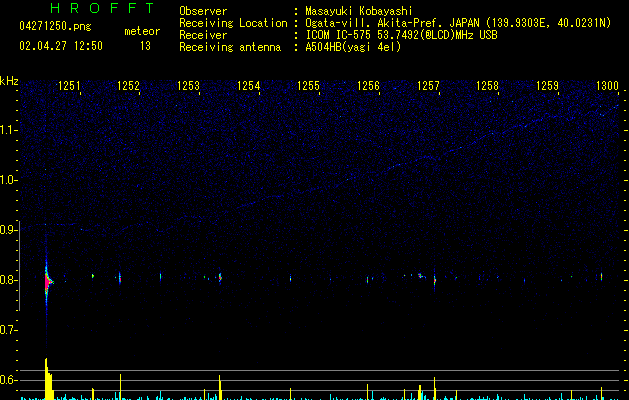Click the Ogata-vill. Akita-Pref. JAPAN location text

(x=458, y=23)
